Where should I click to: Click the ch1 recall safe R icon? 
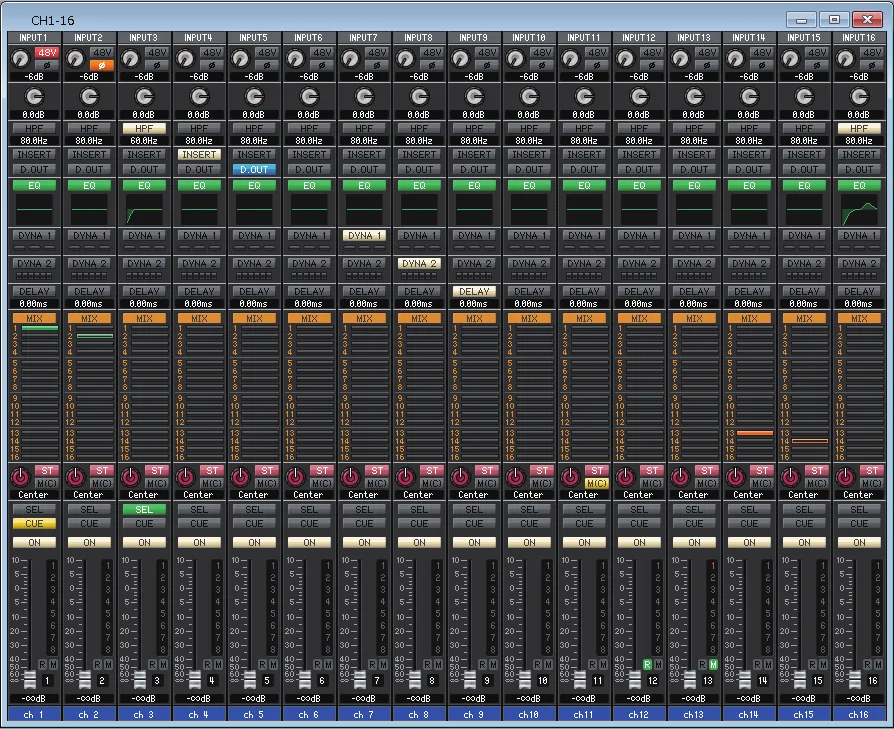(x=42, y=665)
